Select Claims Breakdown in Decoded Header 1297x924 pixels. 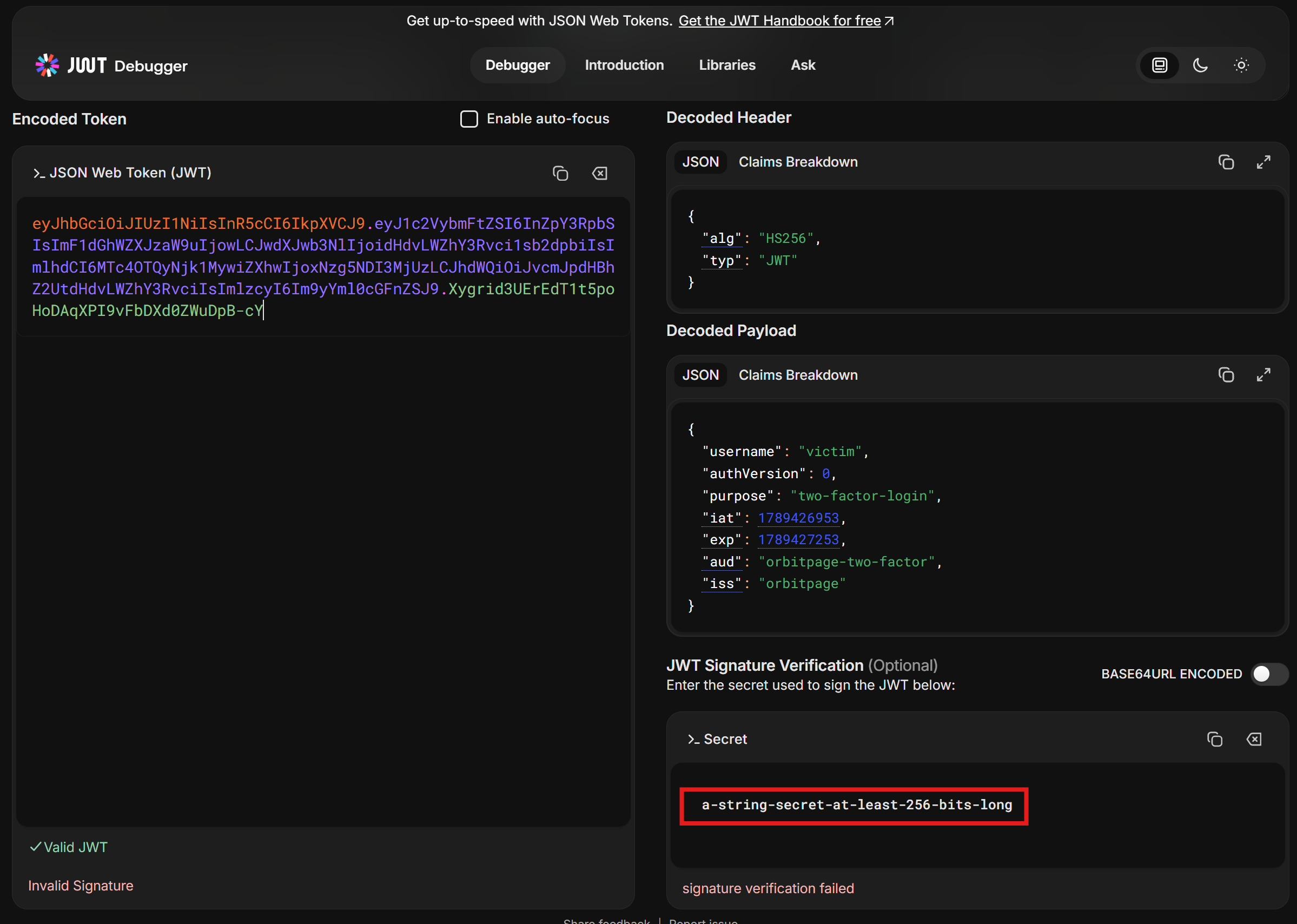pos(798,162)
